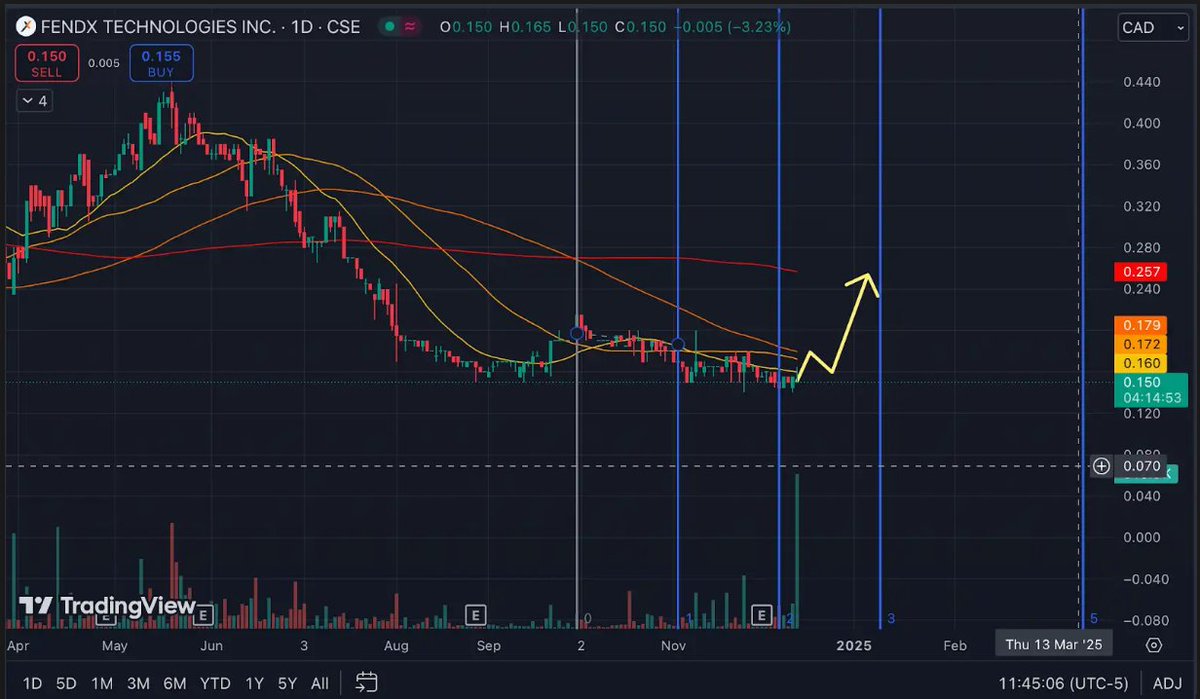Screen dimensions: 1200x699
Task: Select the 1M time range
Action: [101, 684]
